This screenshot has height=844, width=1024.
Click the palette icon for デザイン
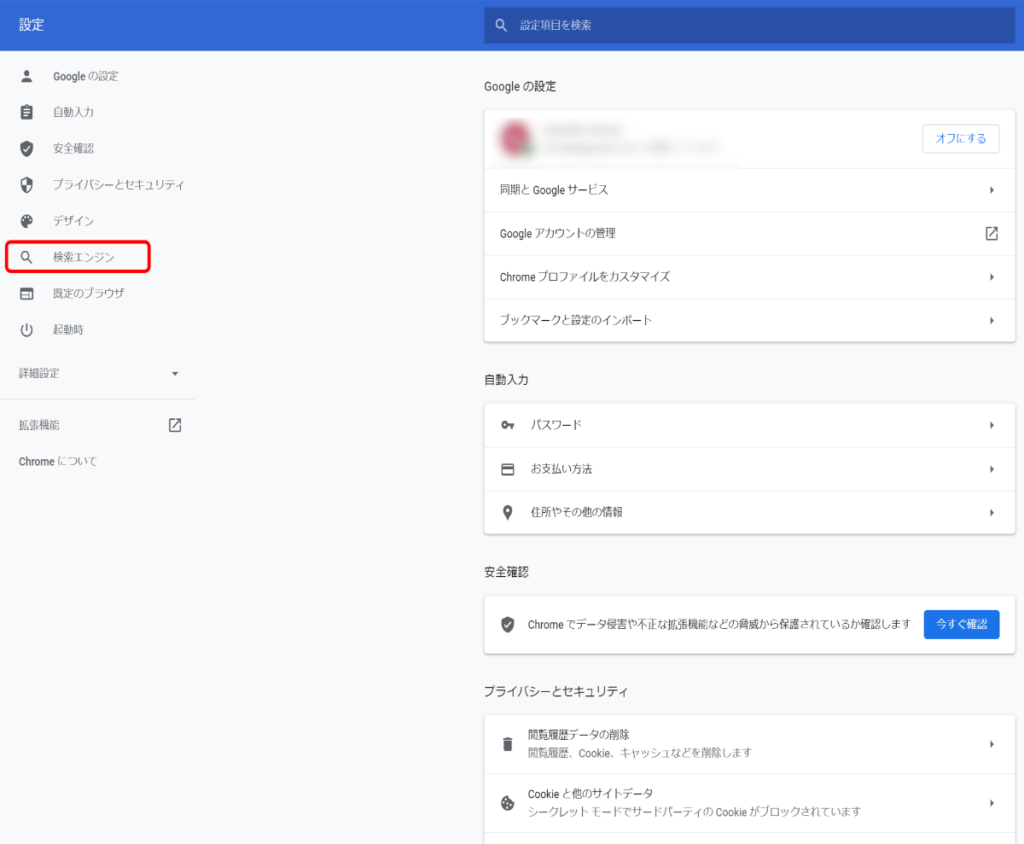pos(27,221)
